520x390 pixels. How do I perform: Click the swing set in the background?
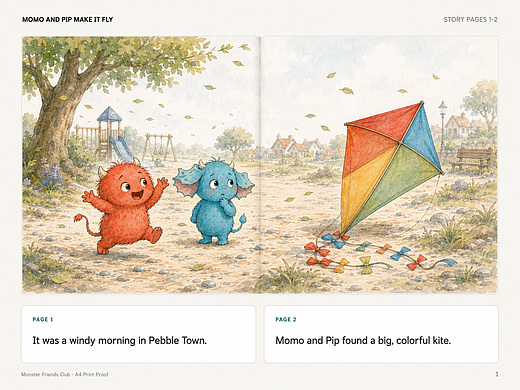159,147
